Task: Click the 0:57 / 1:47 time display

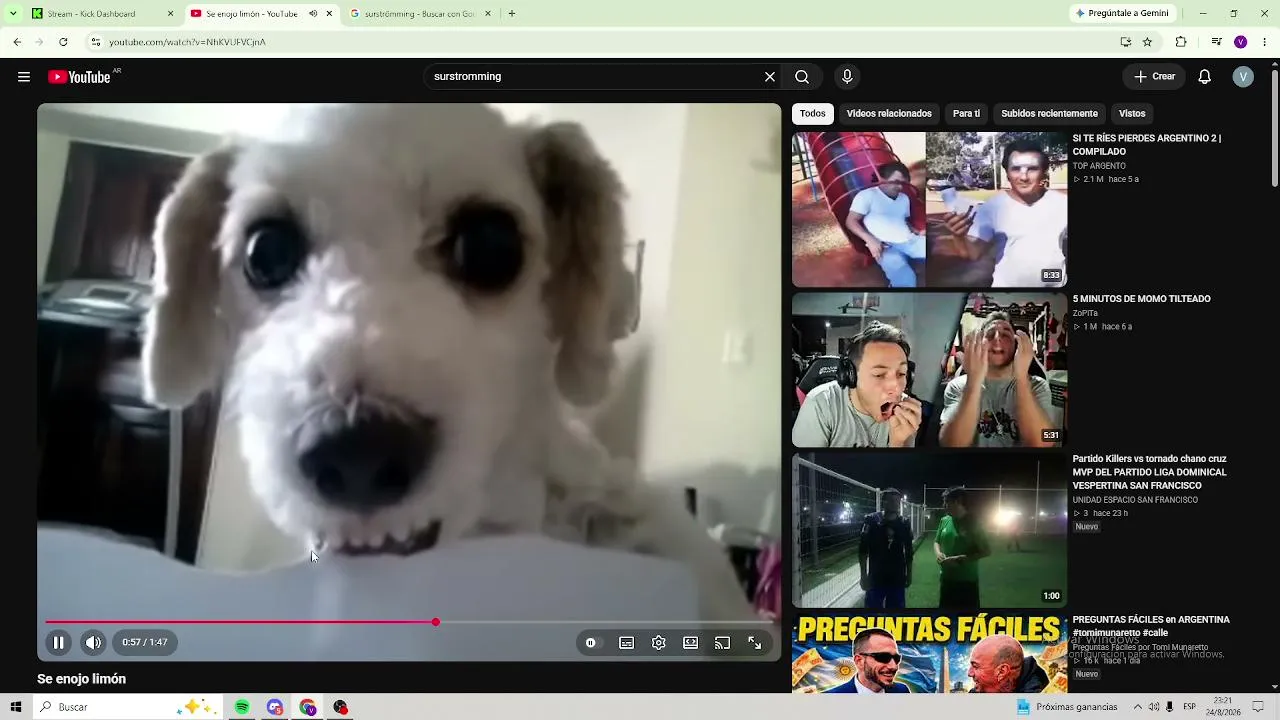Action: (x=145, y=643)
